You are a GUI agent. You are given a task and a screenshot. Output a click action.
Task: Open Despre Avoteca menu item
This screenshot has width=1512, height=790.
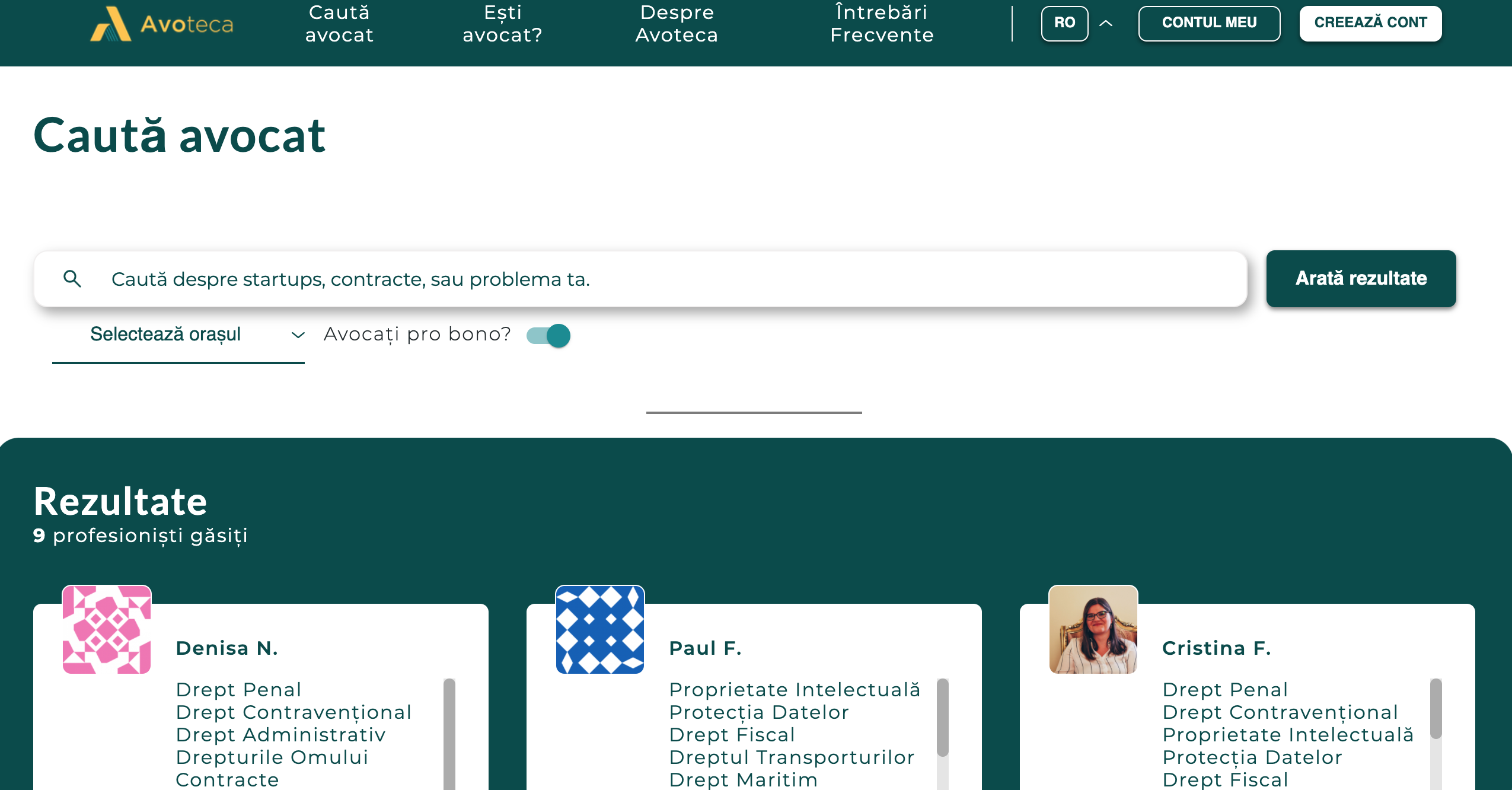677,24
